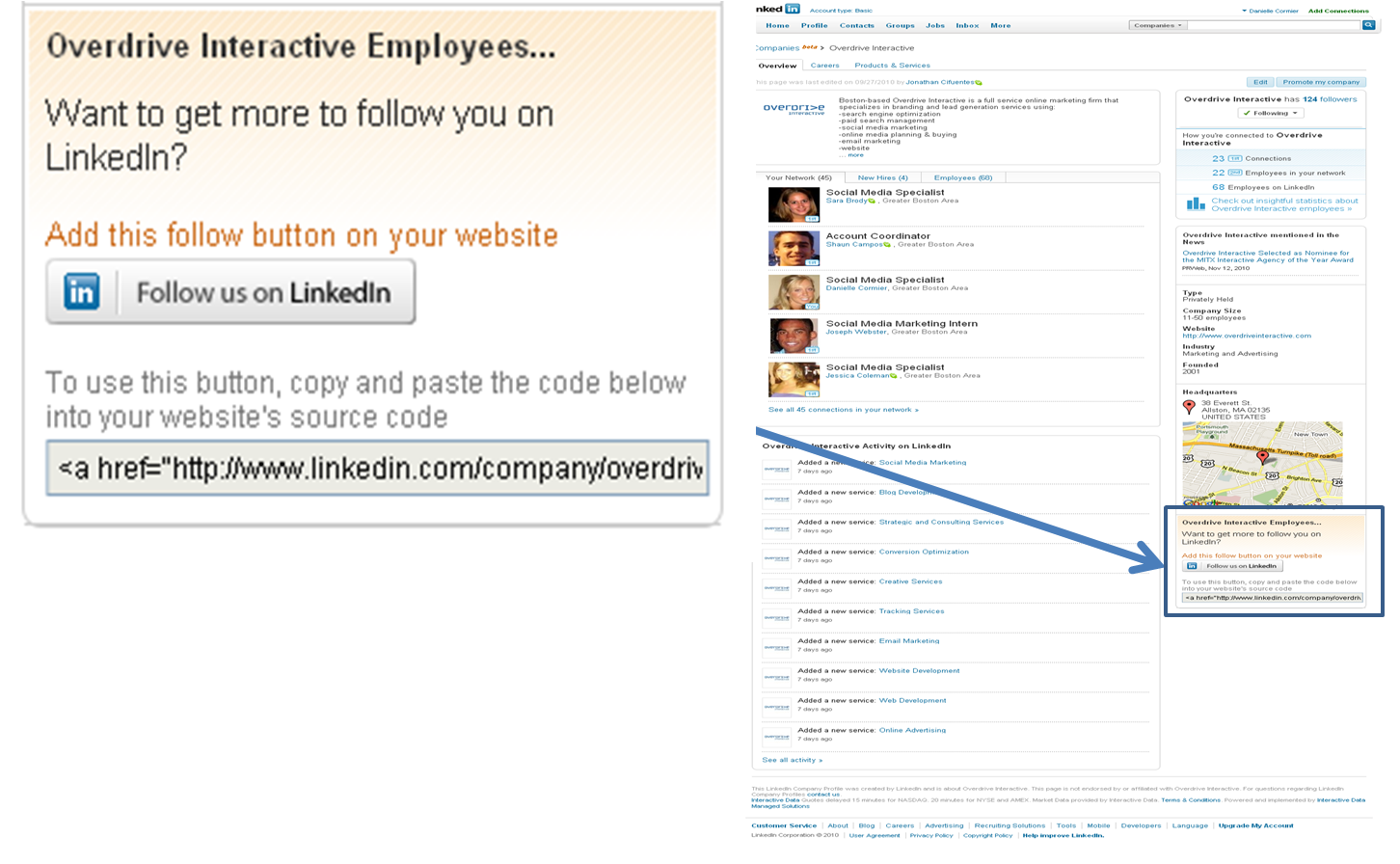Open Joseph Webster's profile photo

click(794, 336)
